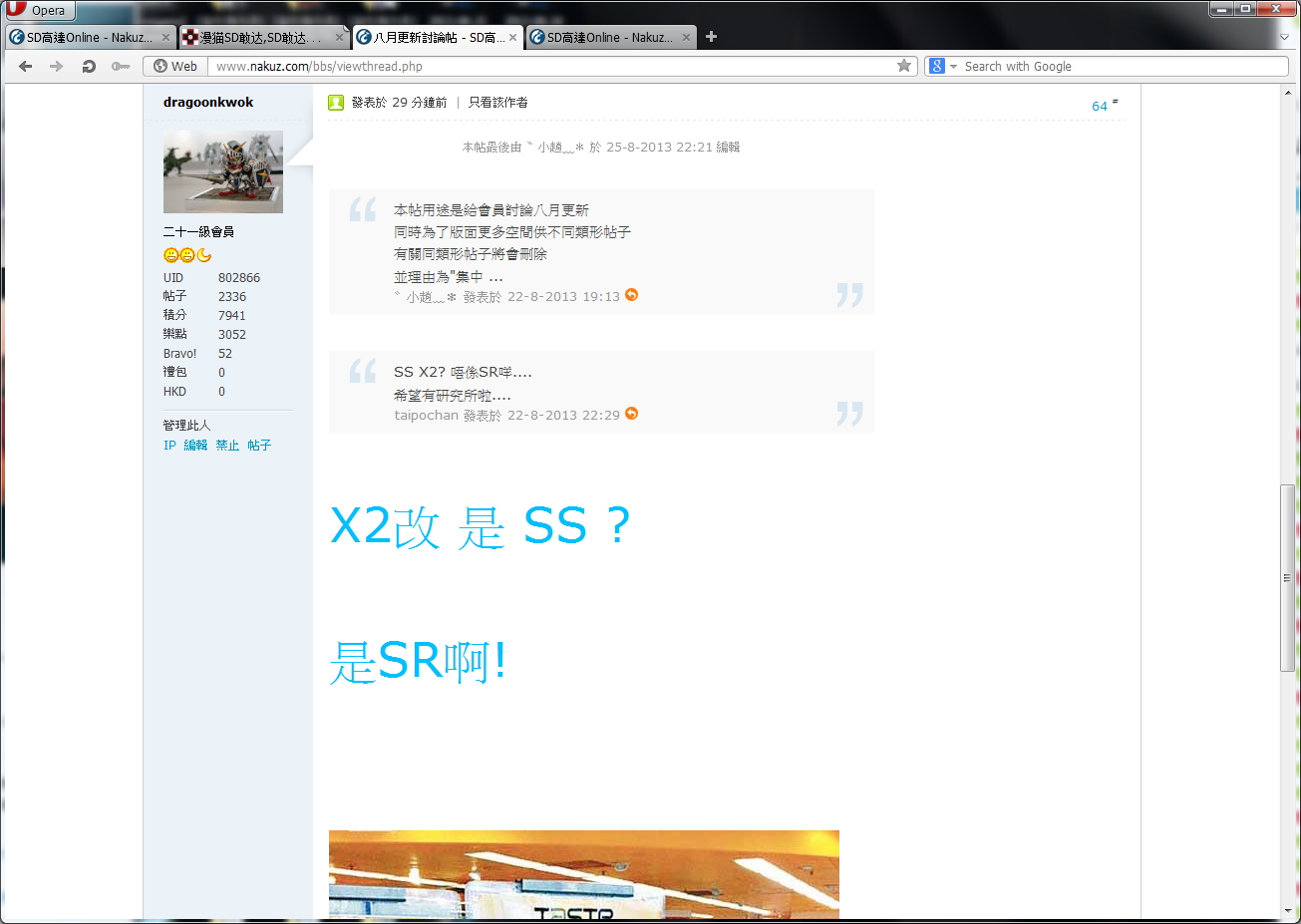The image size is (1301, 924).
Task: Bookmark page with the star icon
Action: 904,66
